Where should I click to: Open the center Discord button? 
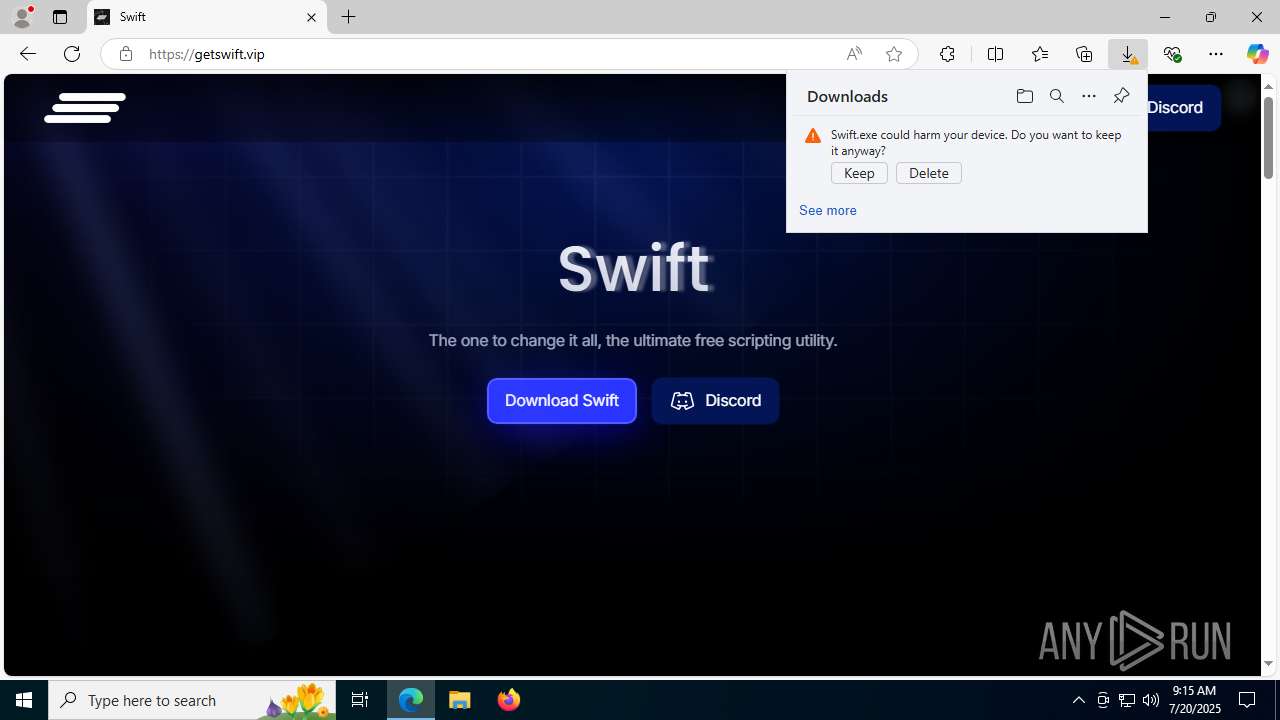pyautogui.click(x=715, y=401)
